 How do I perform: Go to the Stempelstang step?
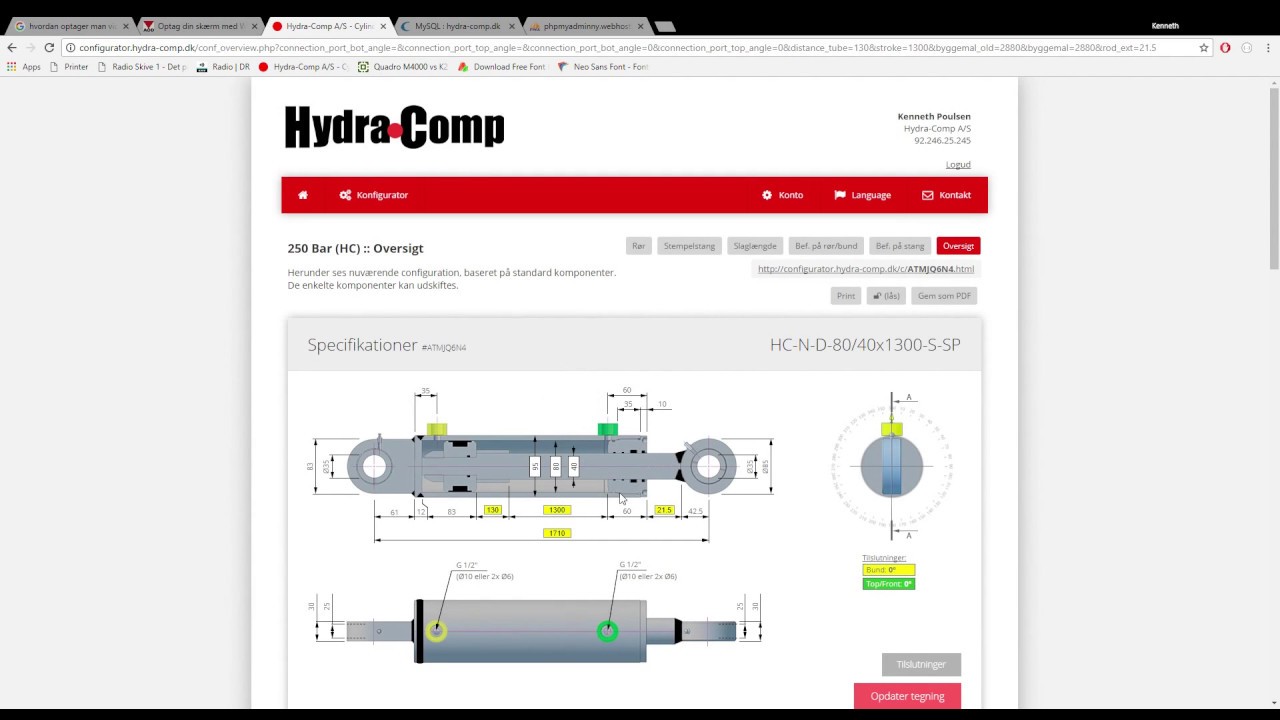tap(689, 246)
